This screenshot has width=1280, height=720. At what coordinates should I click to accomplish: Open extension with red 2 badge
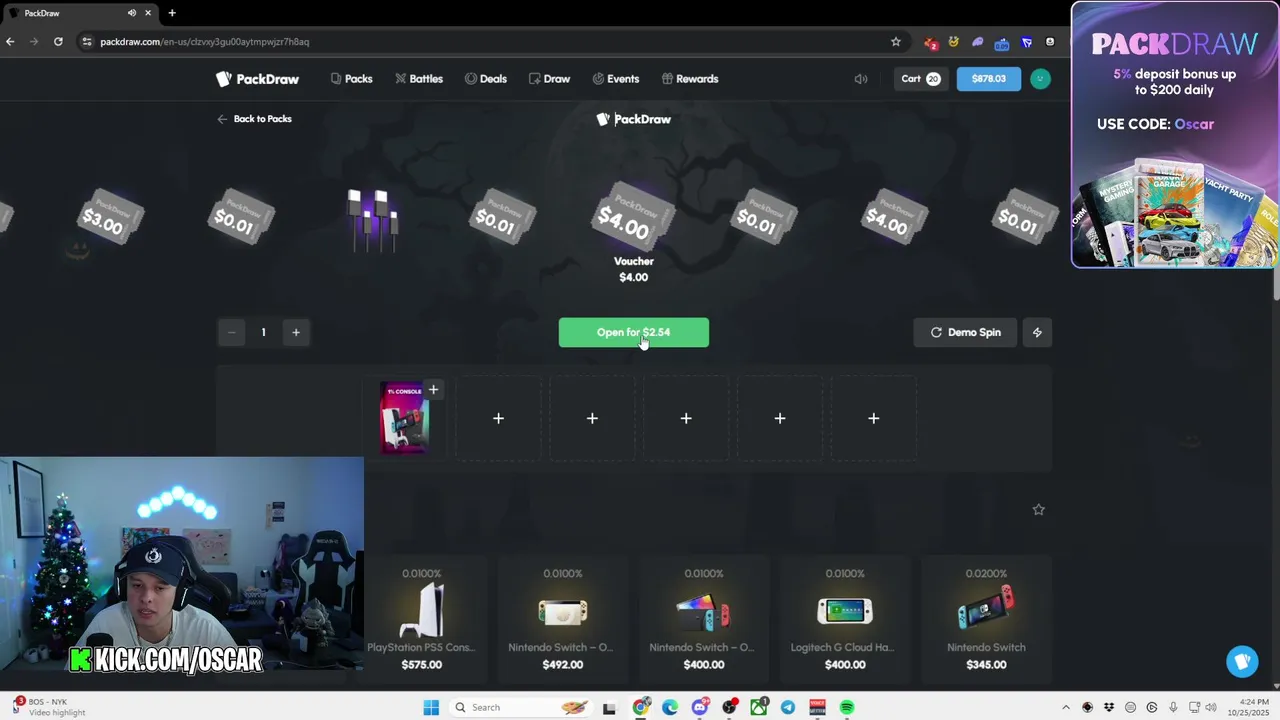pos(931,43)
